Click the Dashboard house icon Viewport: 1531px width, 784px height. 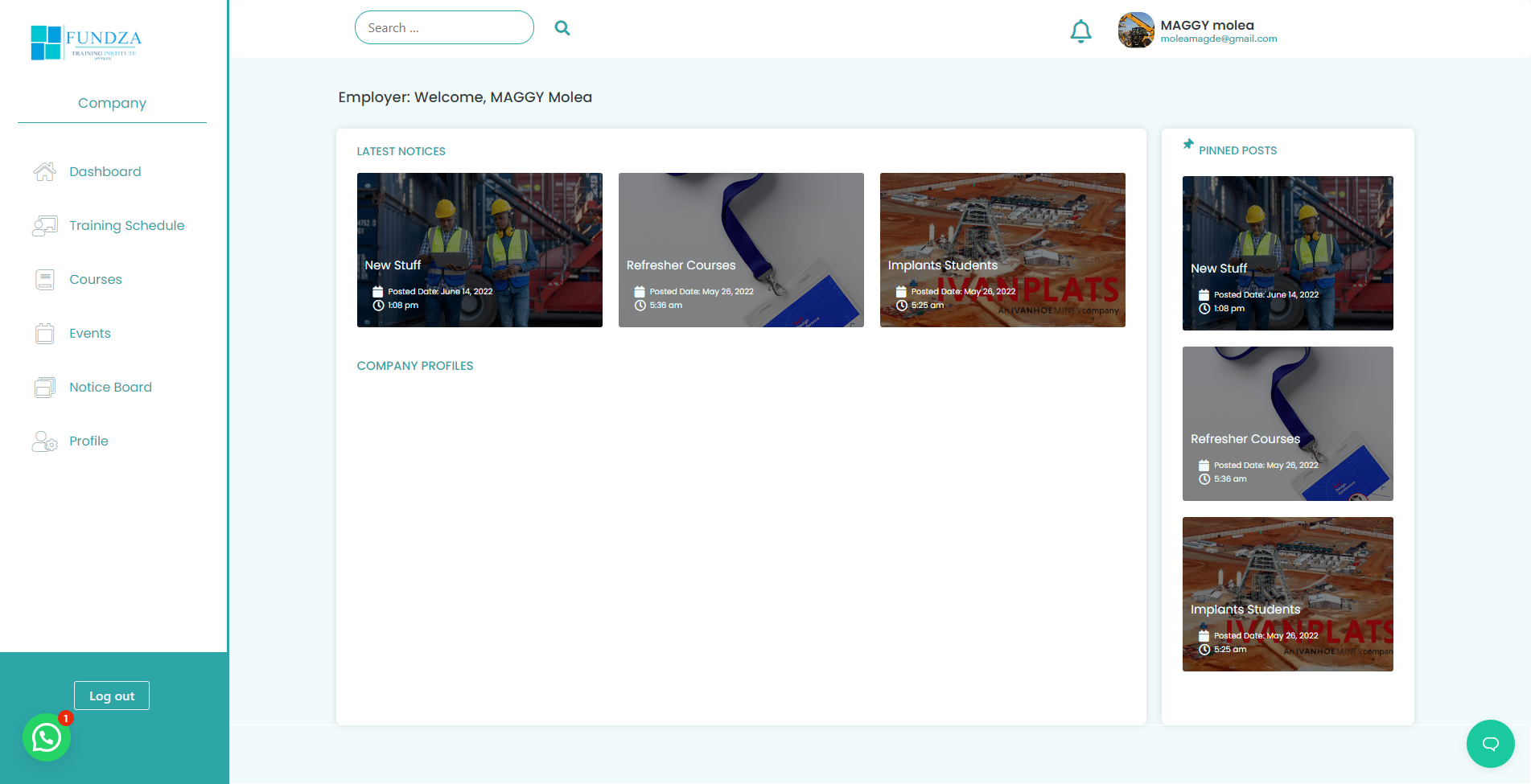point(45,171)
